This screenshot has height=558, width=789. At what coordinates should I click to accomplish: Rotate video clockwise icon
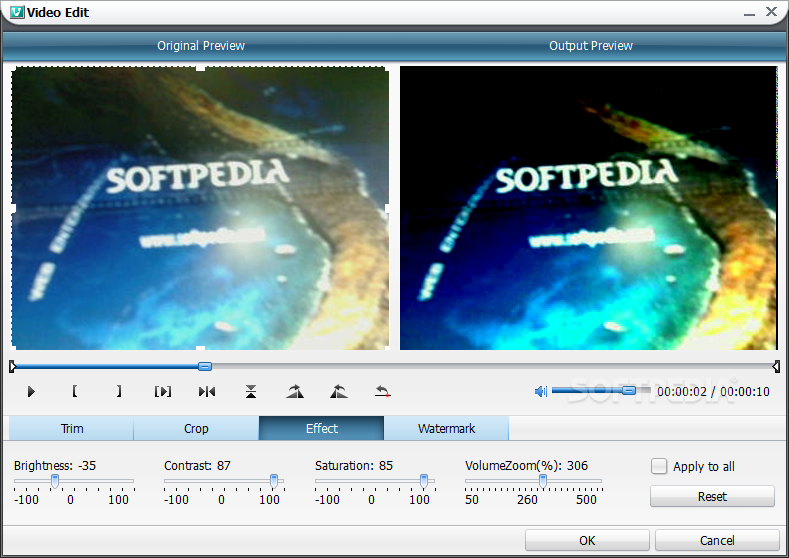click(x=295, y=391)
